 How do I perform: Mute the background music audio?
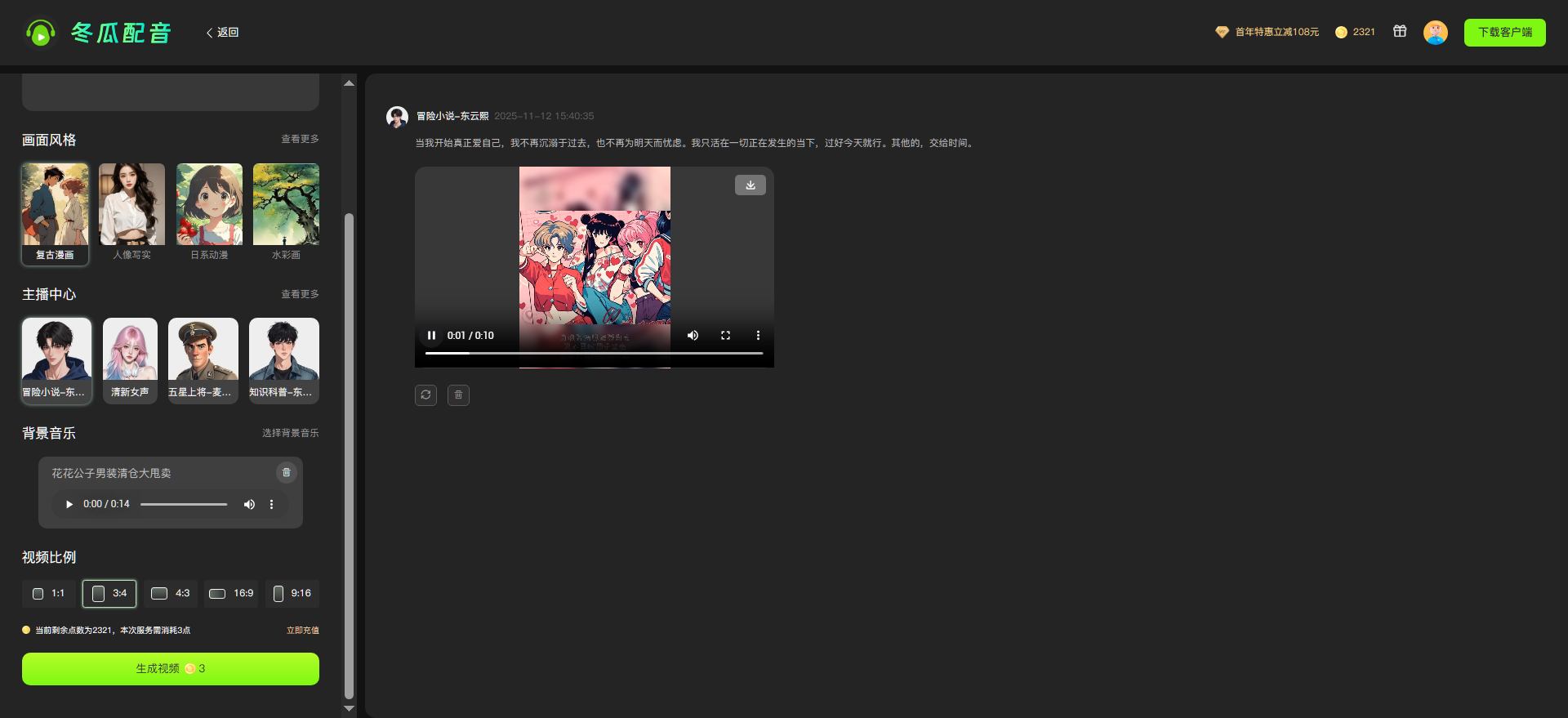pyautogui.click(x=249, y=505)
